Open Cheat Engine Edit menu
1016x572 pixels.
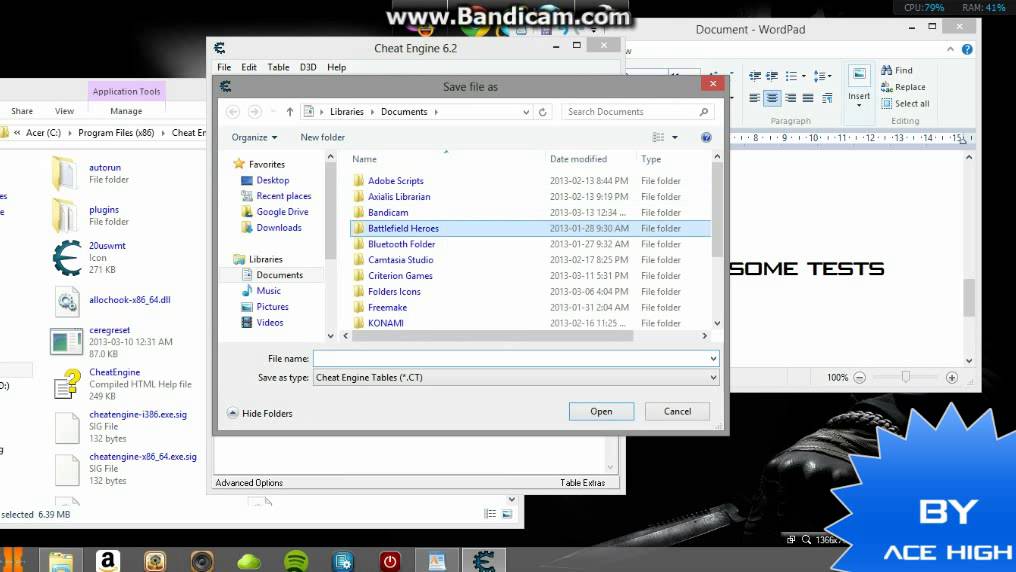tap(249, 67)
